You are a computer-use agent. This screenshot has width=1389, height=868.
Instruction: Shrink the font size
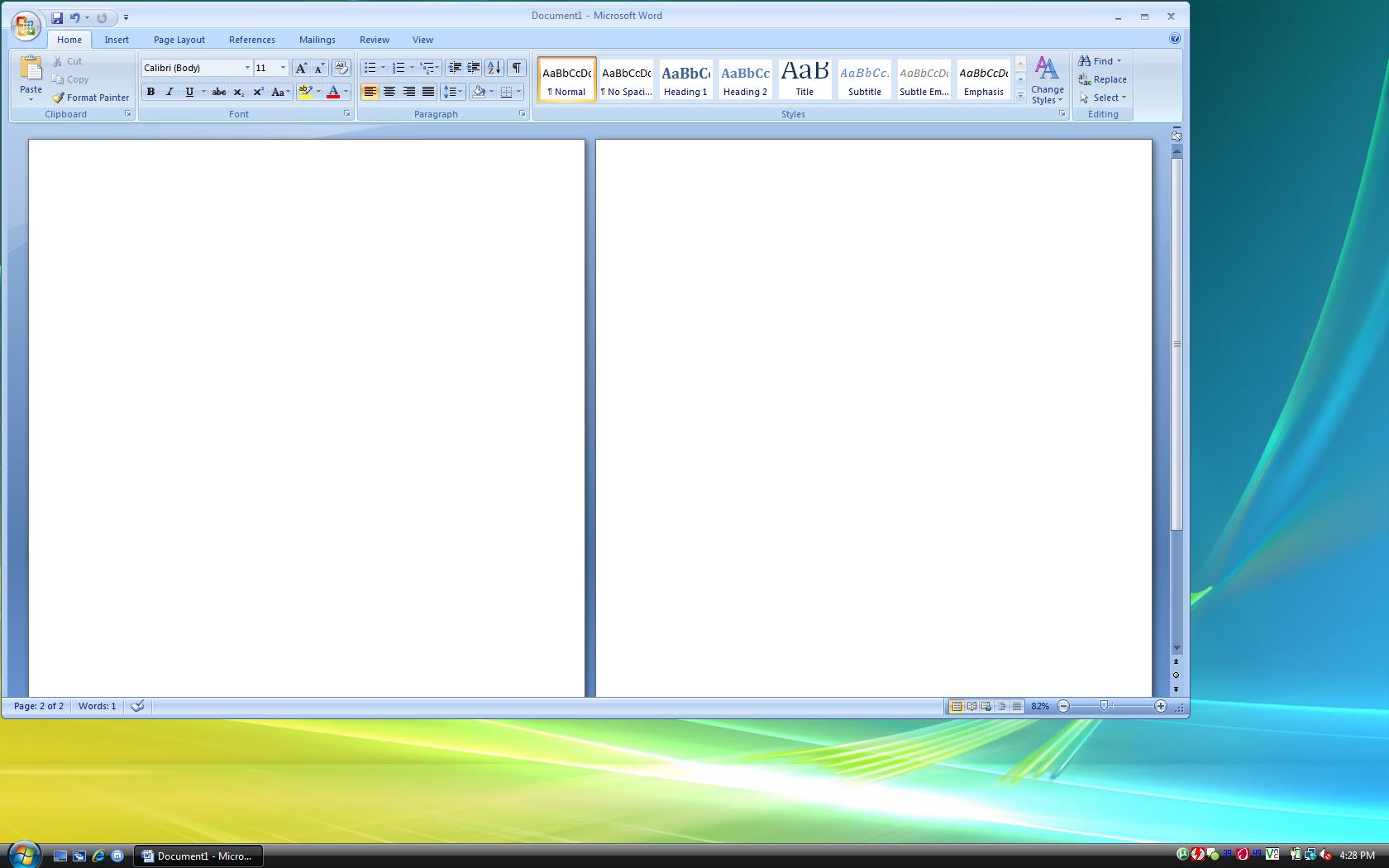coord(320,68)
